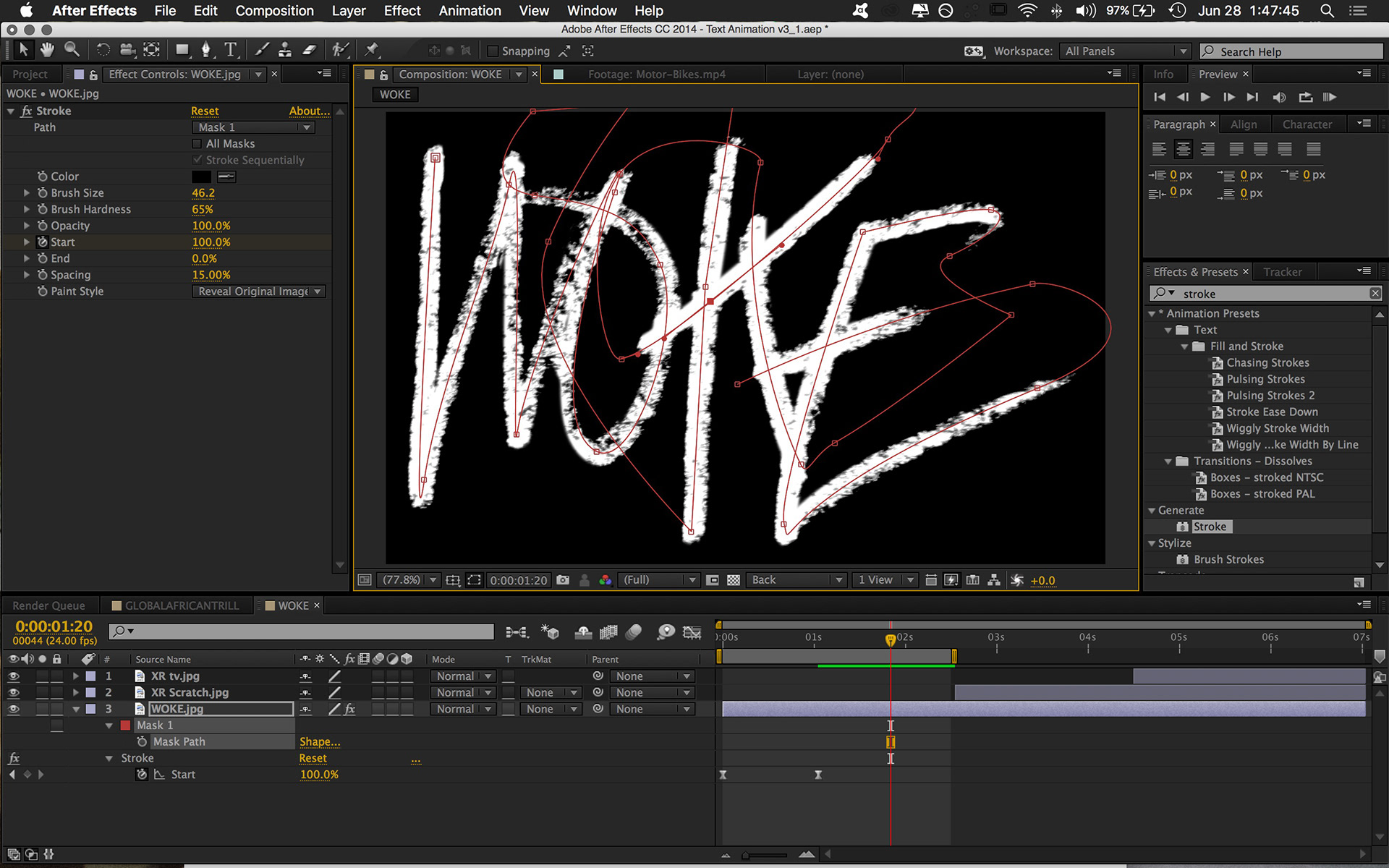Select the Puppet Pin tool
Image resolution: width=1389 pixels, height=868 pixels.
tap(371, 50)
